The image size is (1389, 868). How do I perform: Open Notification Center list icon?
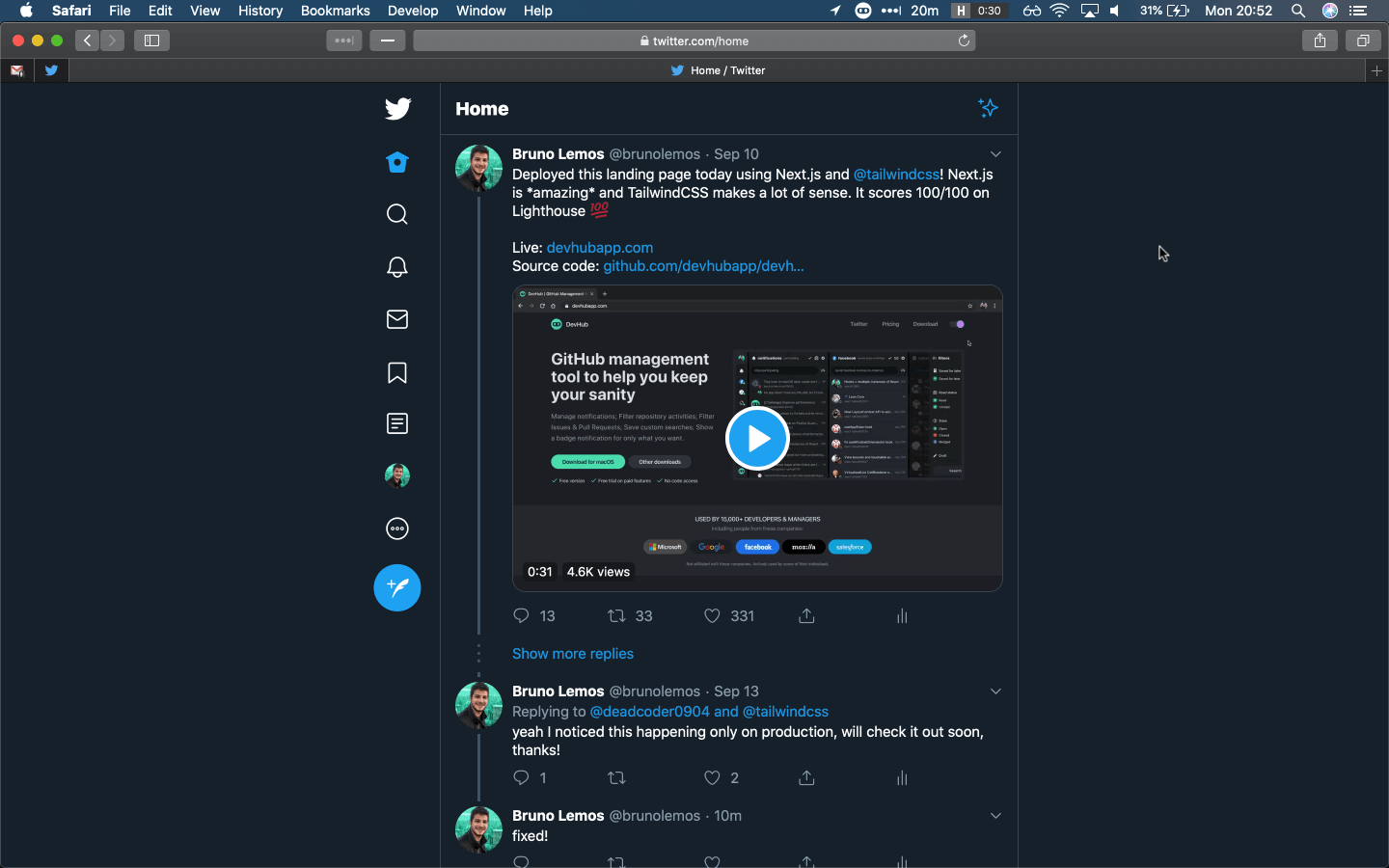(x=1358, y=11)
